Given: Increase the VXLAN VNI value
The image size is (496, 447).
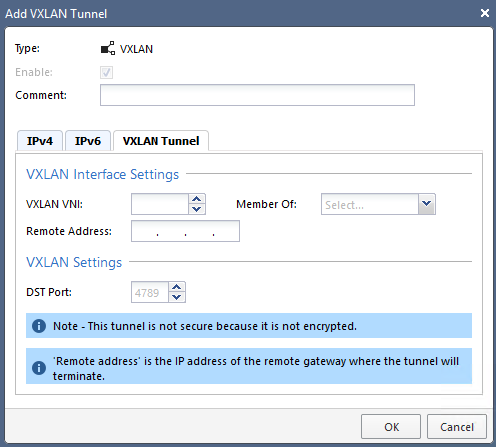Looking at the screenshot, I should (x=197, y=199).
